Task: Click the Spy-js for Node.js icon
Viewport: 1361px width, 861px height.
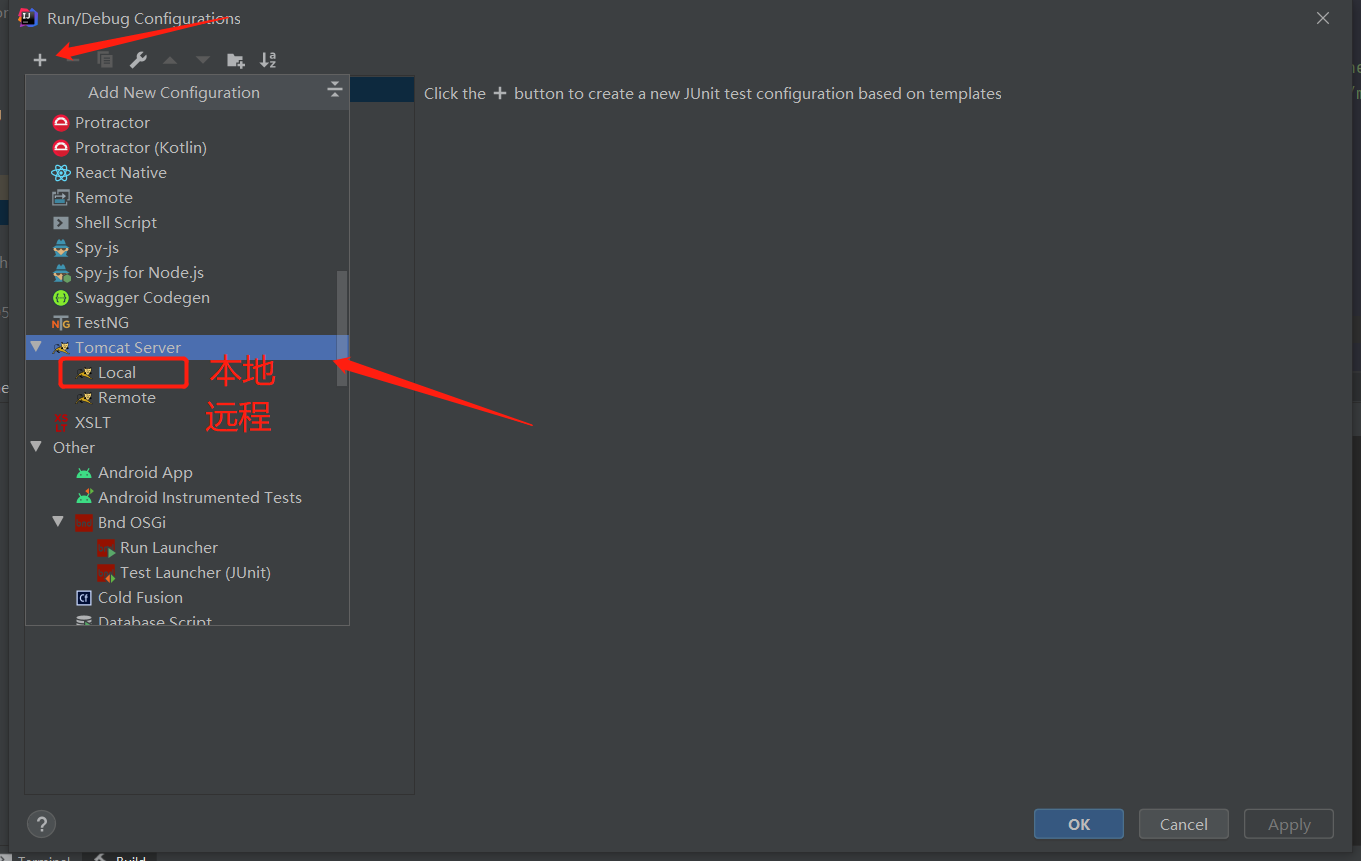Action: click(61, 272)
